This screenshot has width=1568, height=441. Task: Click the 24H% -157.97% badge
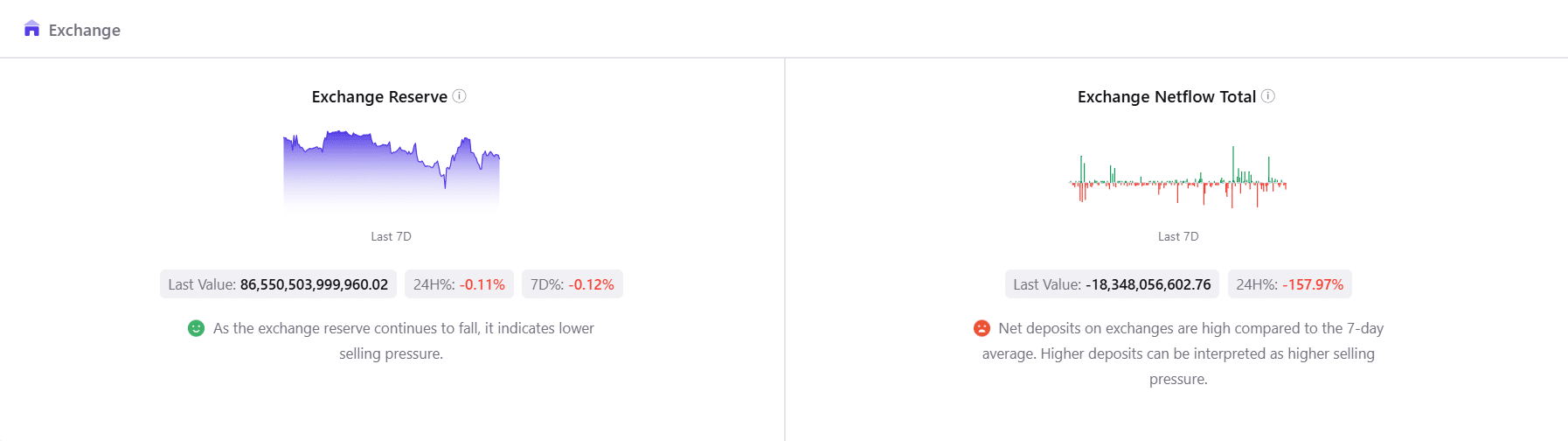tap(1289, 284)
